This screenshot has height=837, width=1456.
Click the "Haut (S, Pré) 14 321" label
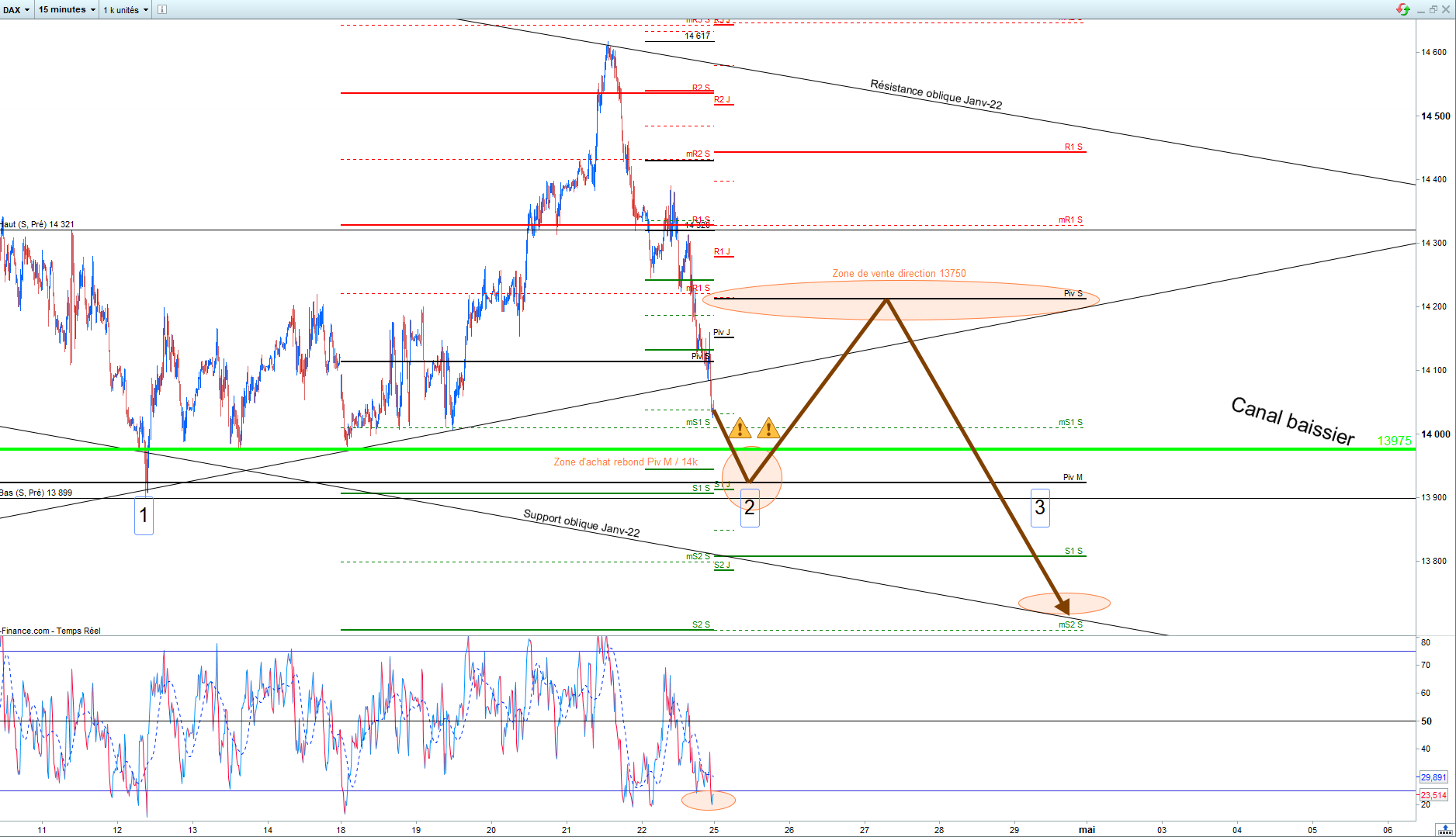click(37, 224)
